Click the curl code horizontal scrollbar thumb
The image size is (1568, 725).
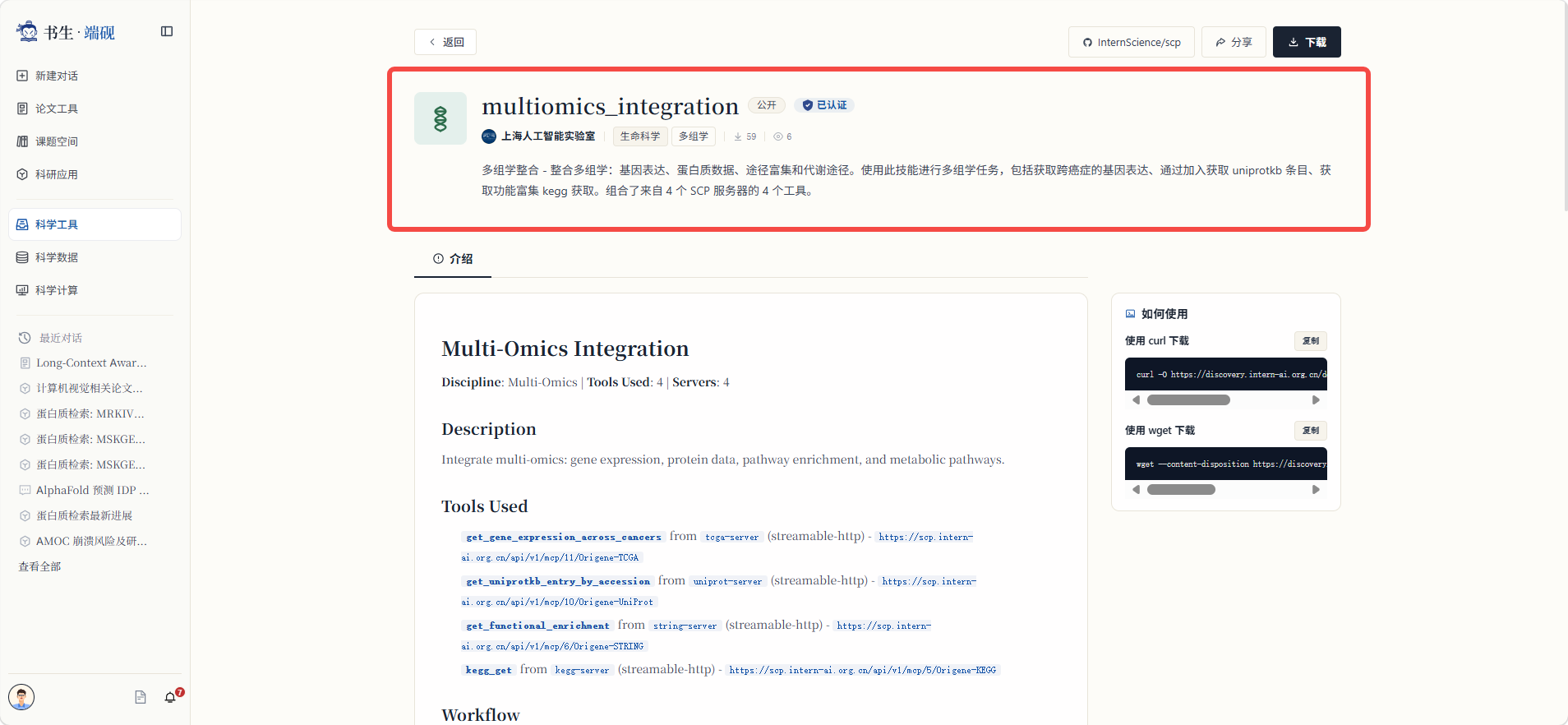click(1188, 400)
